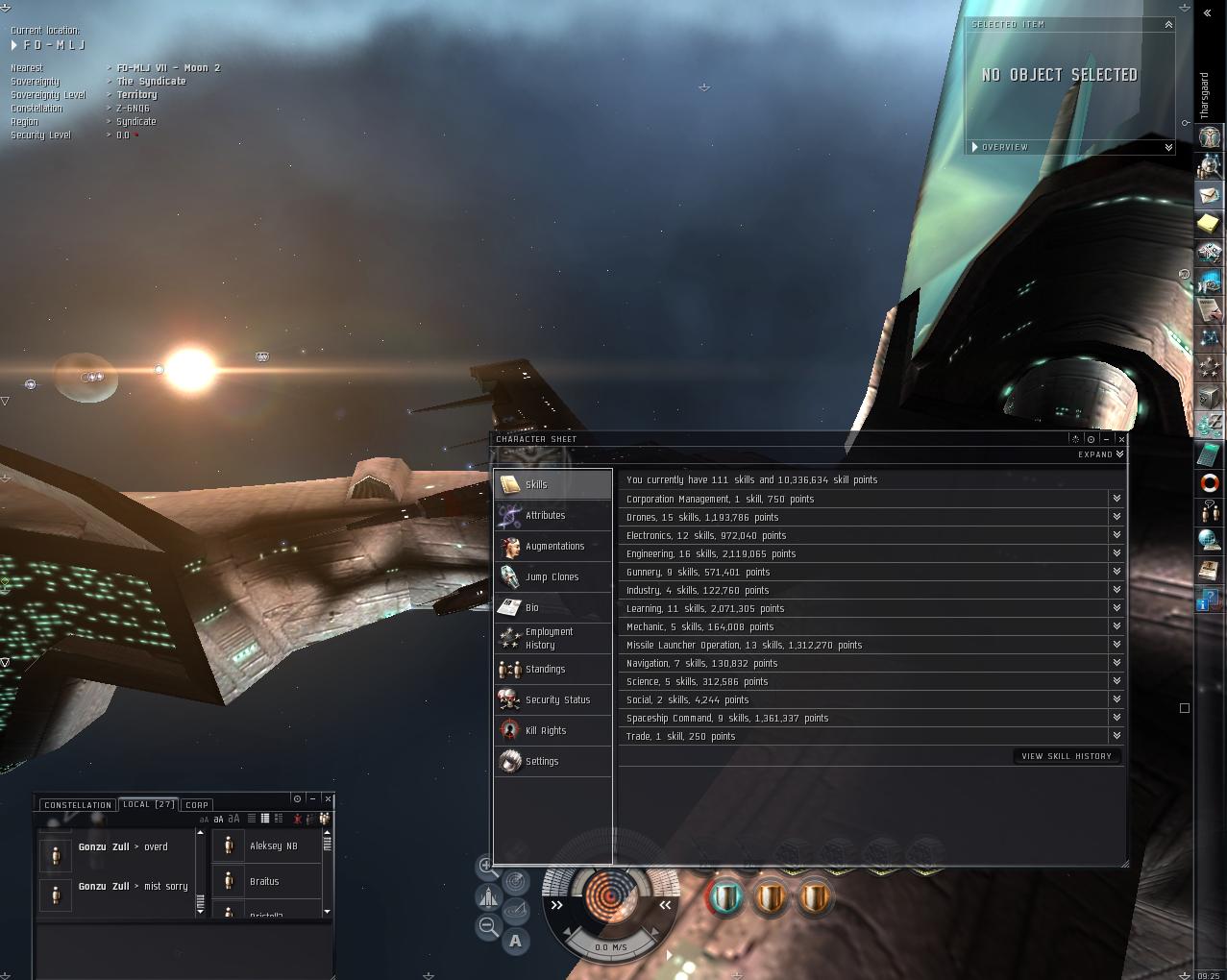Open the in-game browser globe icon
The height and width of the screenshot is (980, 1227).
click(x=1210, y=540)
